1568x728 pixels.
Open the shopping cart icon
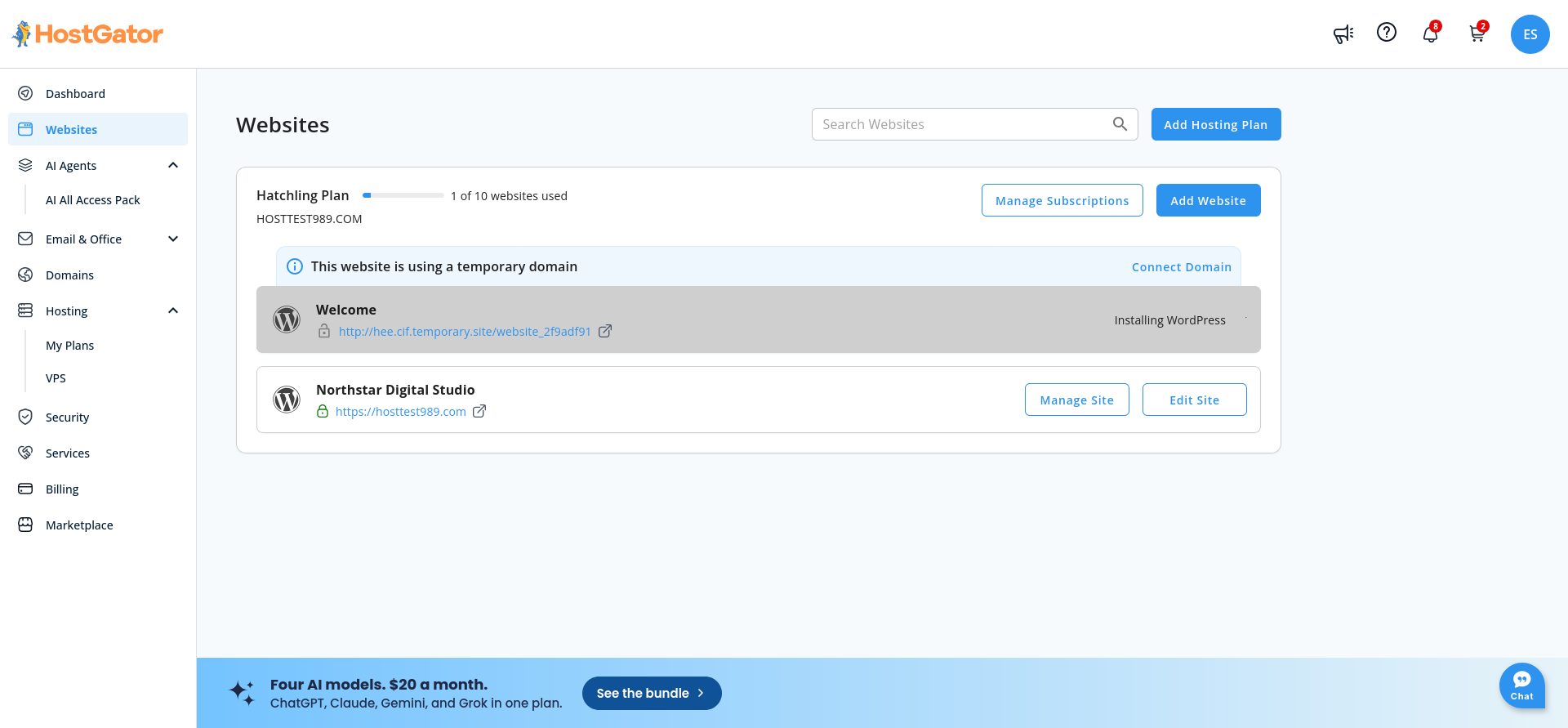[1477, 33]
